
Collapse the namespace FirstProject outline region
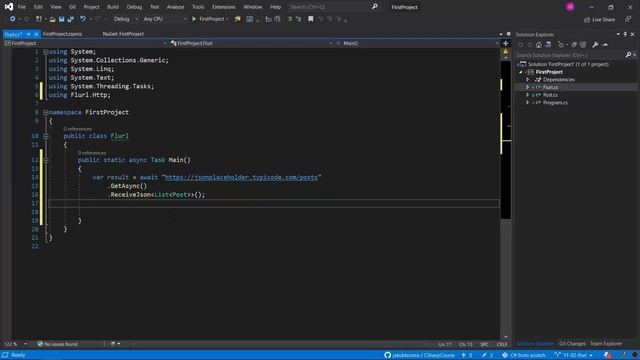point(46,112)
